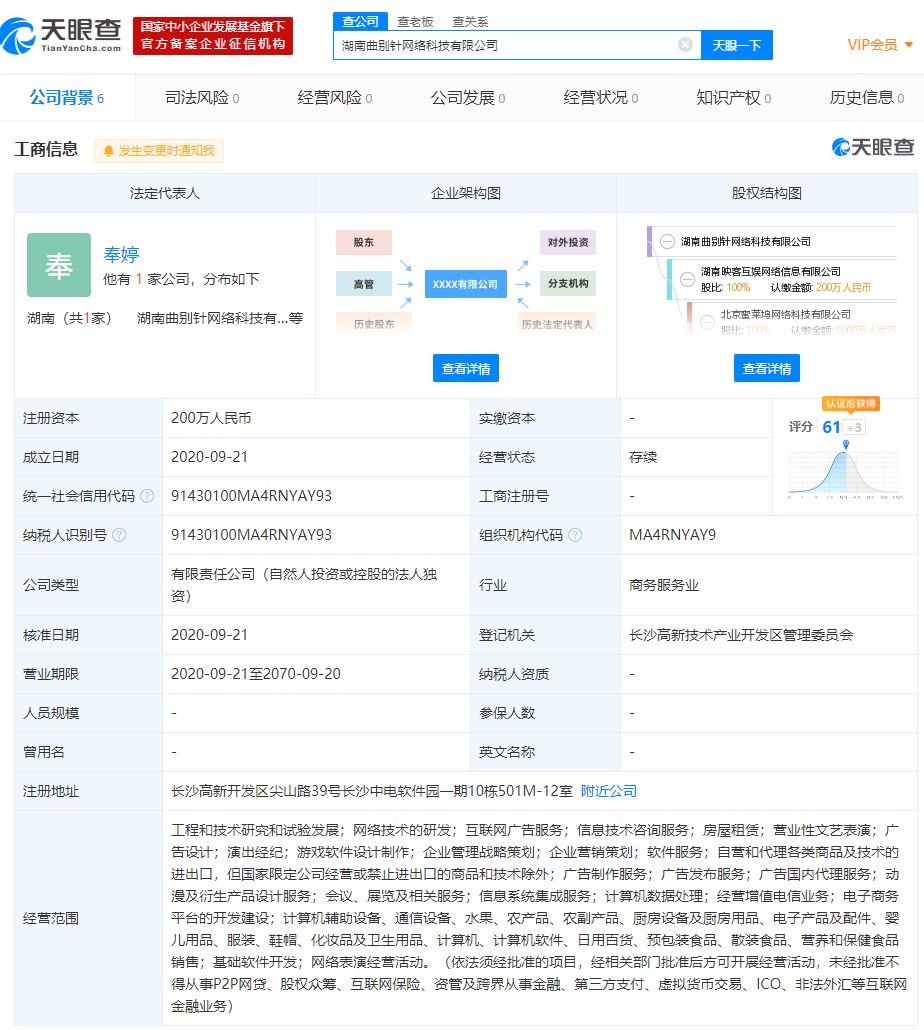Switch to the 查公司 search tab

(x=360, y=22)
